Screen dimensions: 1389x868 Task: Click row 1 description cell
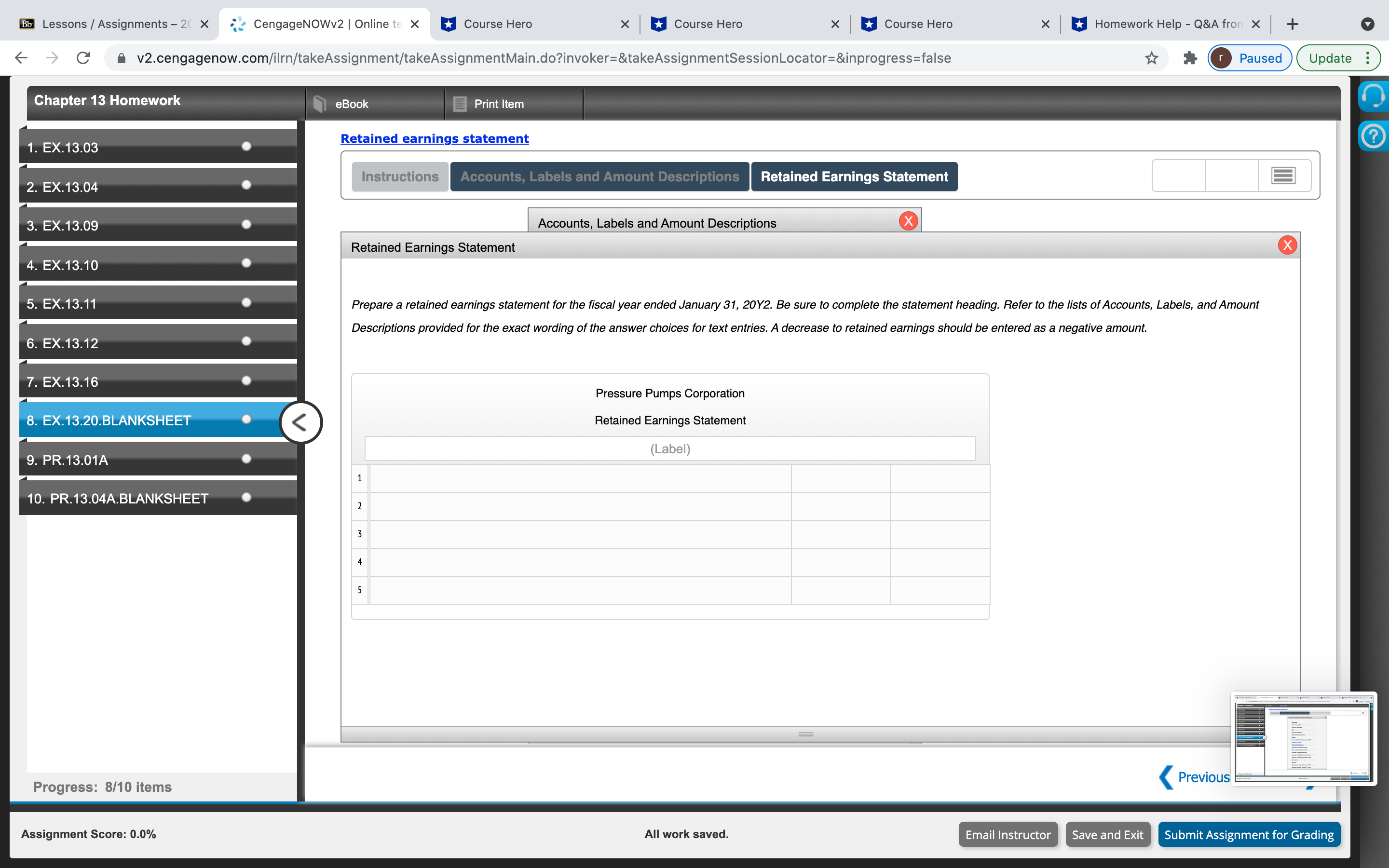pyautogui.click(x=580, y=478)
